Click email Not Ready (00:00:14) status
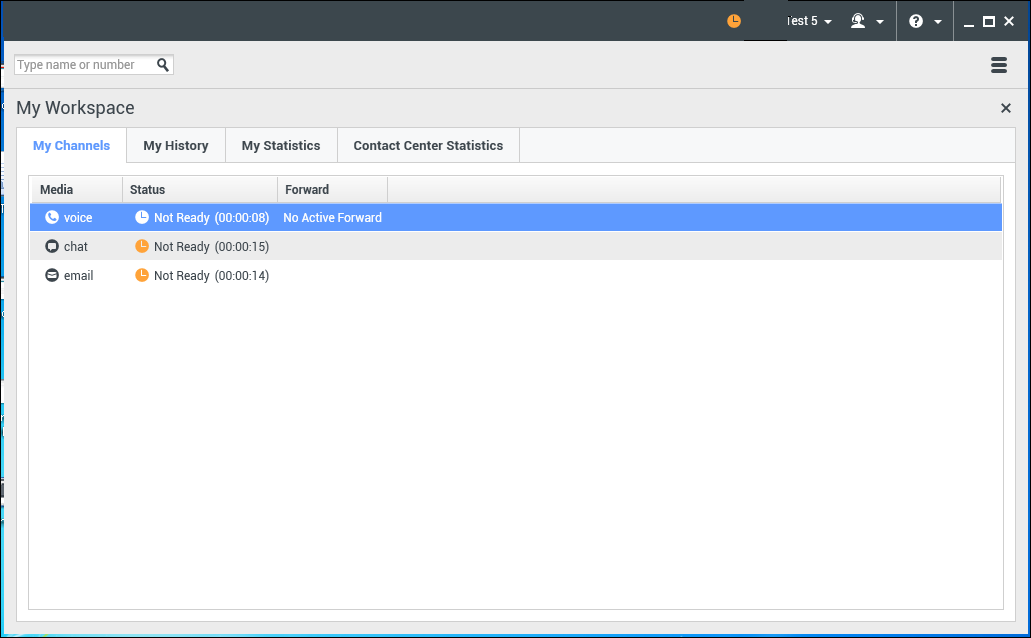This screenshot has width=1031, height=638. point(211,276)
